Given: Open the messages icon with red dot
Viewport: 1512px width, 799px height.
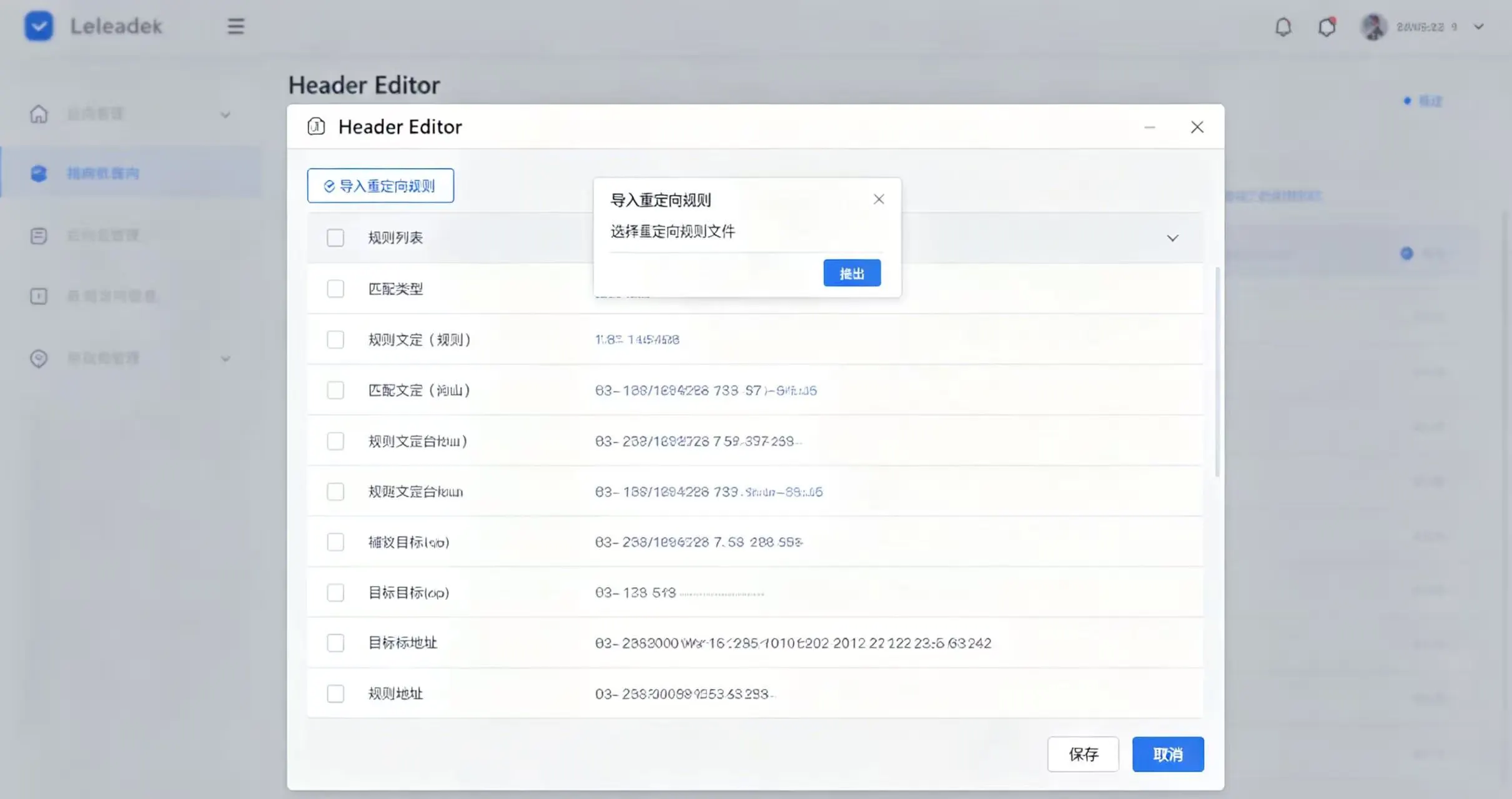Looking at the screenshot, I should tap(1327, 27).
